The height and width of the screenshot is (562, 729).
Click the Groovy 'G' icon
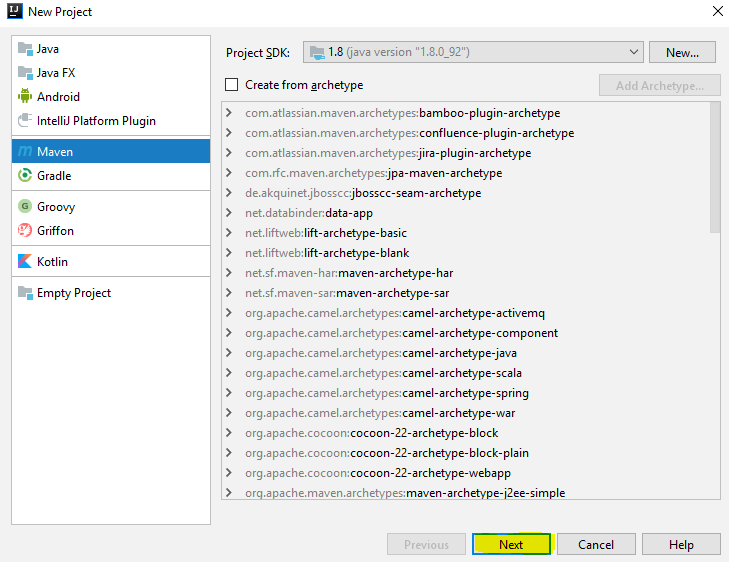pos(25,206)
